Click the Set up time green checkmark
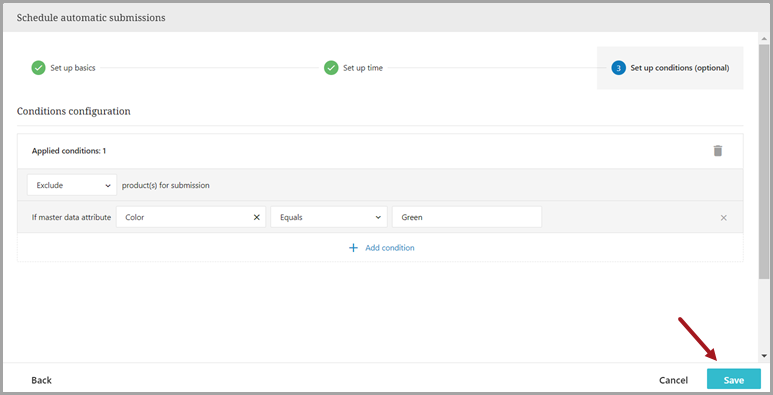The width and height of the screenshot is (773, 395). (x=331, y=68)
